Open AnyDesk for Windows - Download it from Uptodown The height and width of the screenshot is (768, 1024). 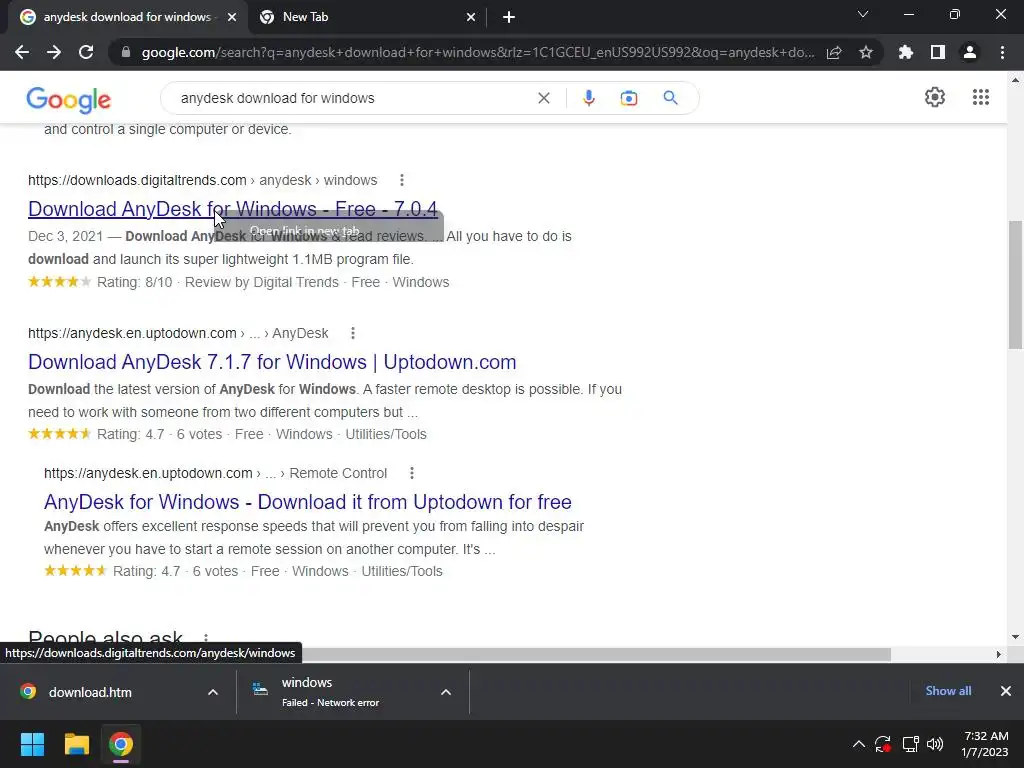tap(308, 502)
